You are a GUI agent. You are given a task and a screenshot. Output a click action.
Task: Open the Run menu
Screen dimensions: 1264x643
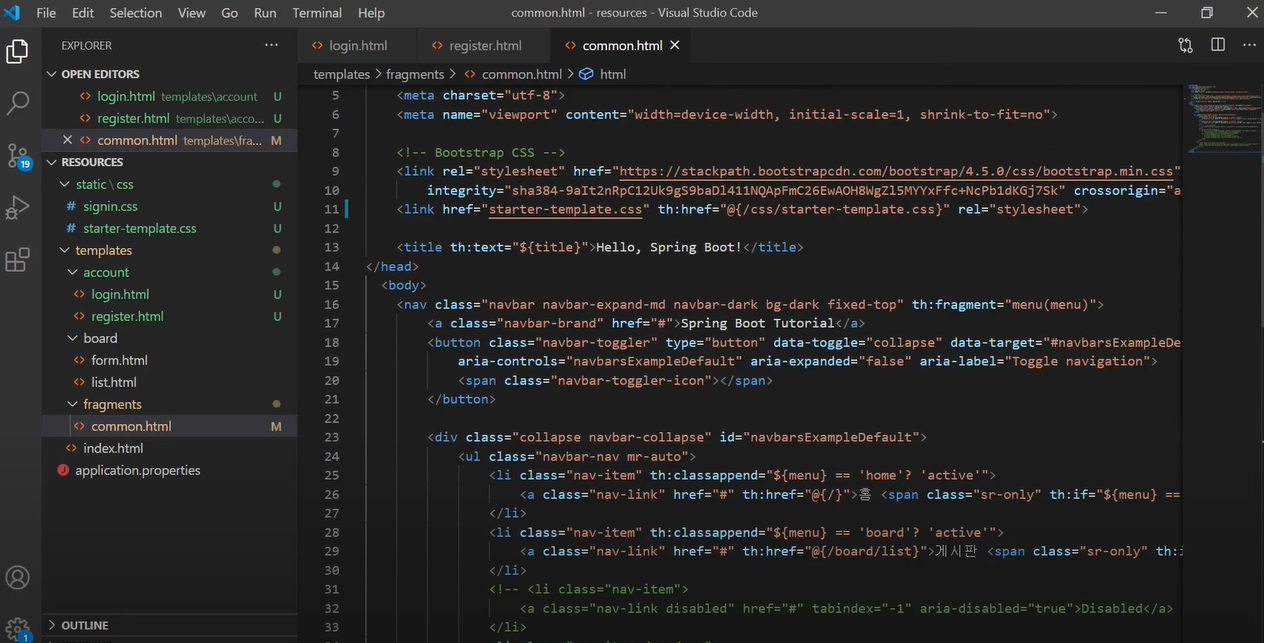(265, 13)
